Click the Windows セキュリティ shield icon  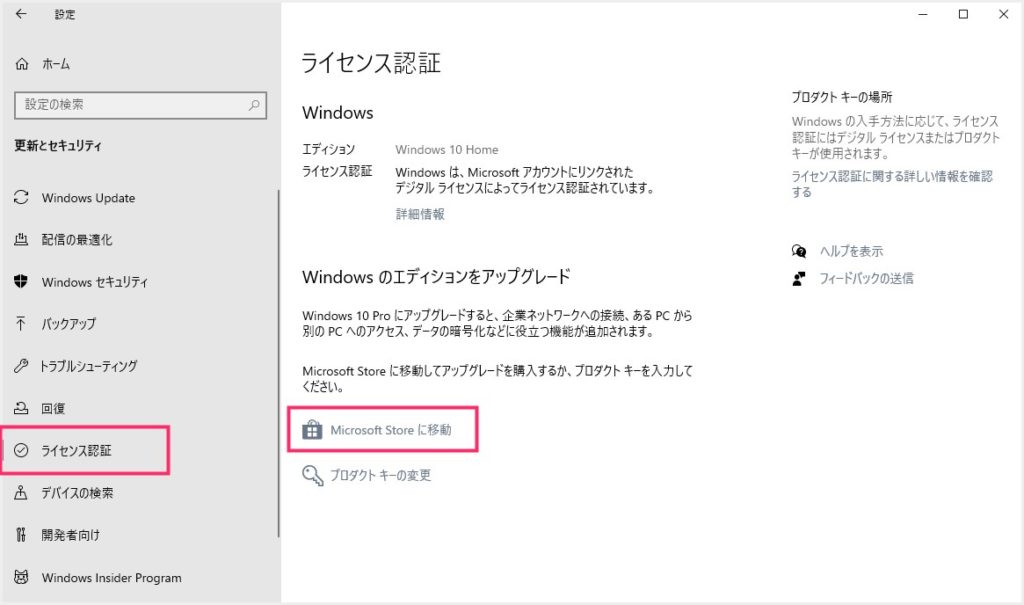point(21,282)
